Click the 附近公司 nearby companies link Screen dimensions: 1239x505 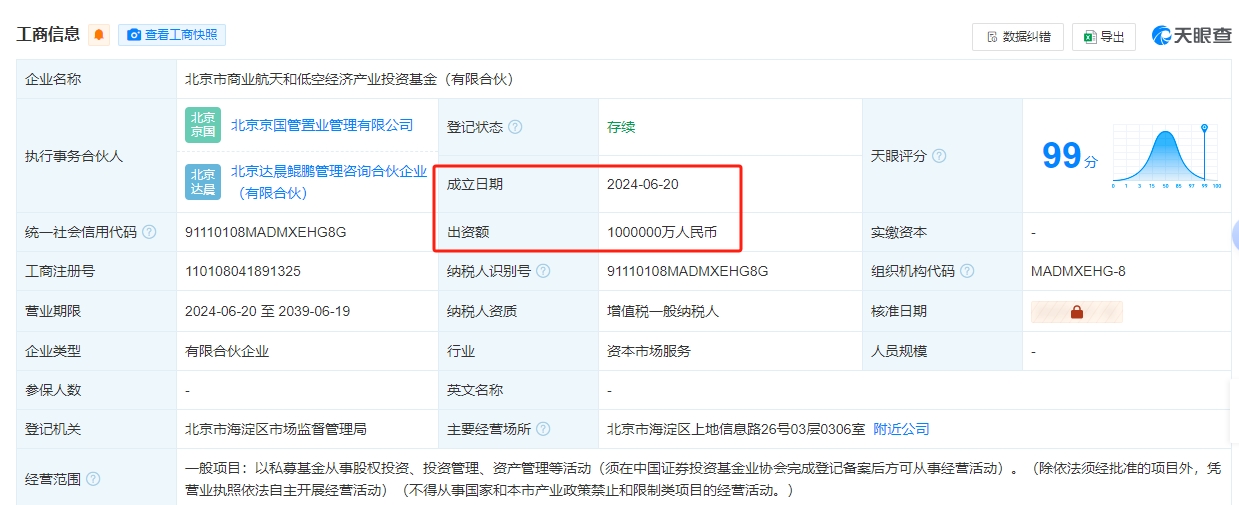click(901, 429)
